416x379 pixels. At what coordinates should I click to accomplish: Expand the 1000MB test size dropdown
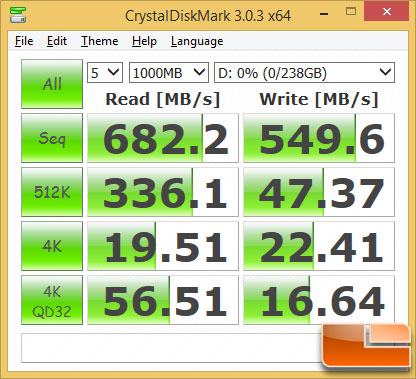[169, 72]
